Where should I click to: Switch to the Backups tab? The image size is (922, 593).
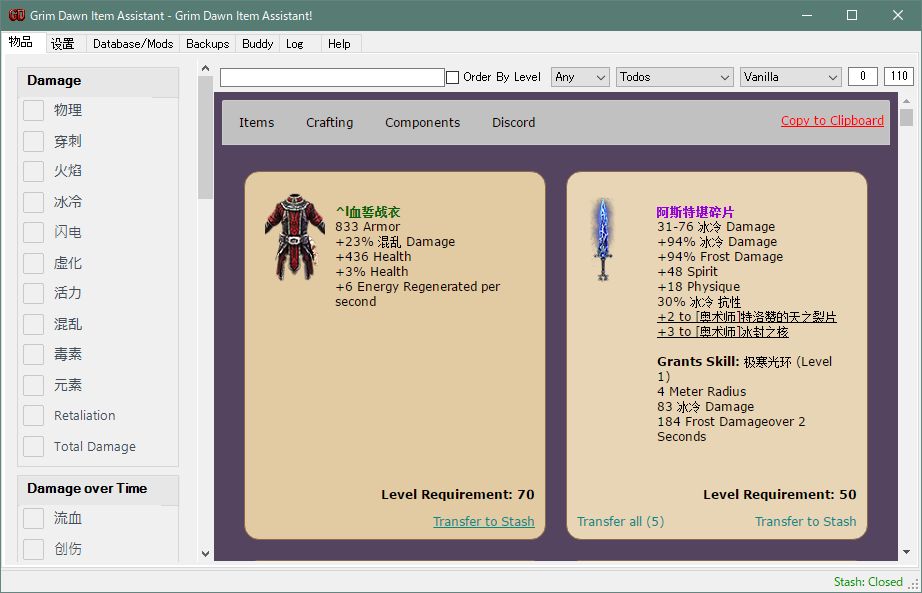pyautogui.click(x=208, y=44)
